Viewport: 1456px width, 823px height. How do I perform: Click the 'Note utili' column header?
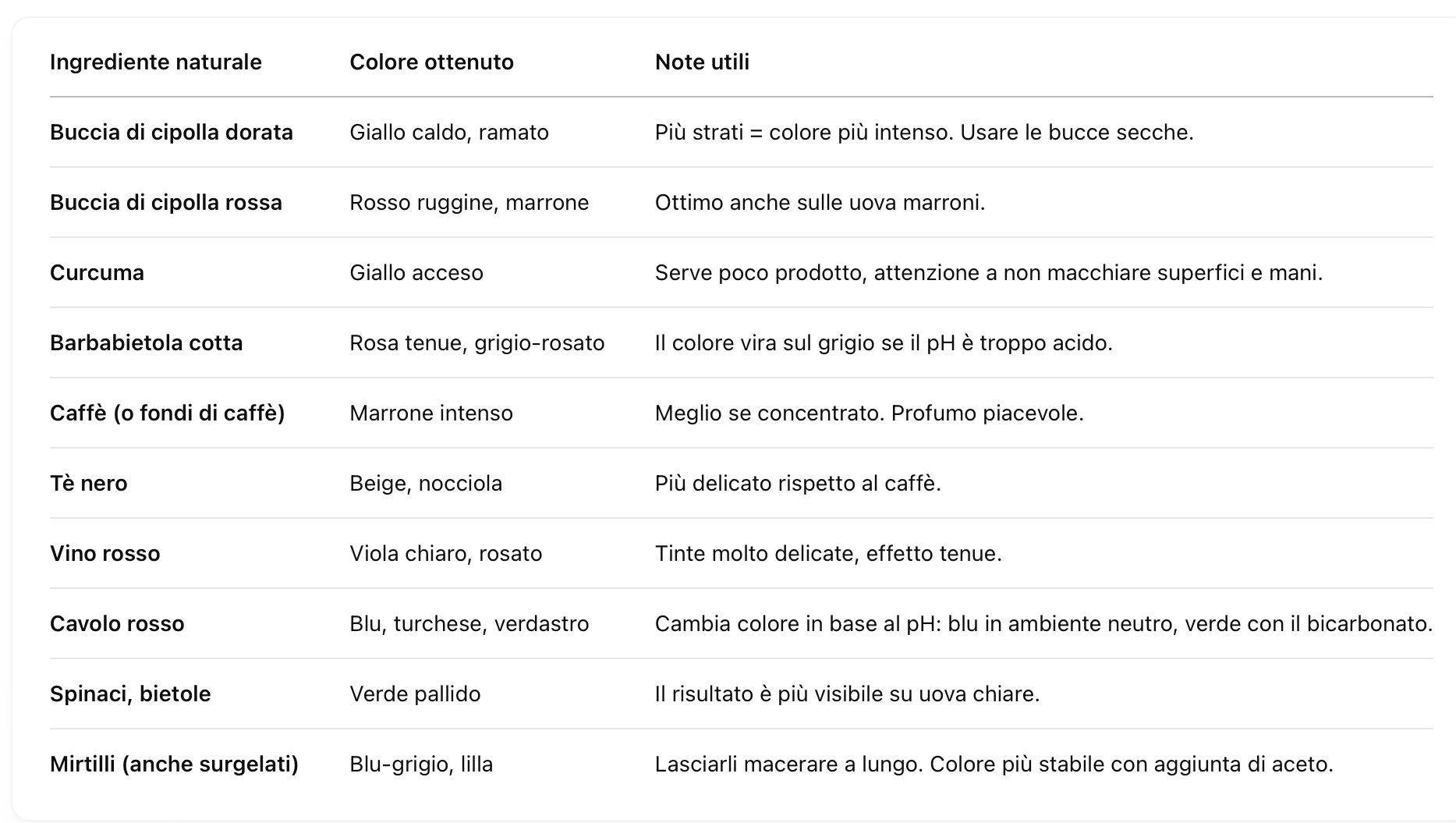[702, 62]
